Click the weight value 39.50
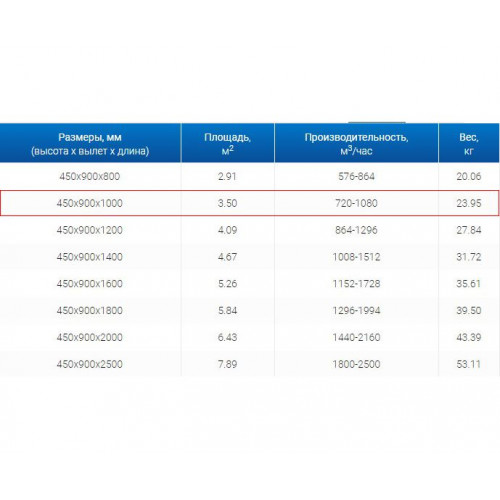This screenshot has height=500, width=500. click(469, 310)
